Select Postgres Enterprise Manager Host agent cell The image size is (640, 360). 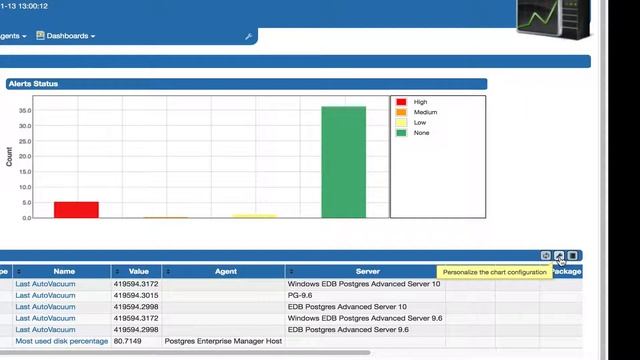pyautogui.click(x=223, y=341)
